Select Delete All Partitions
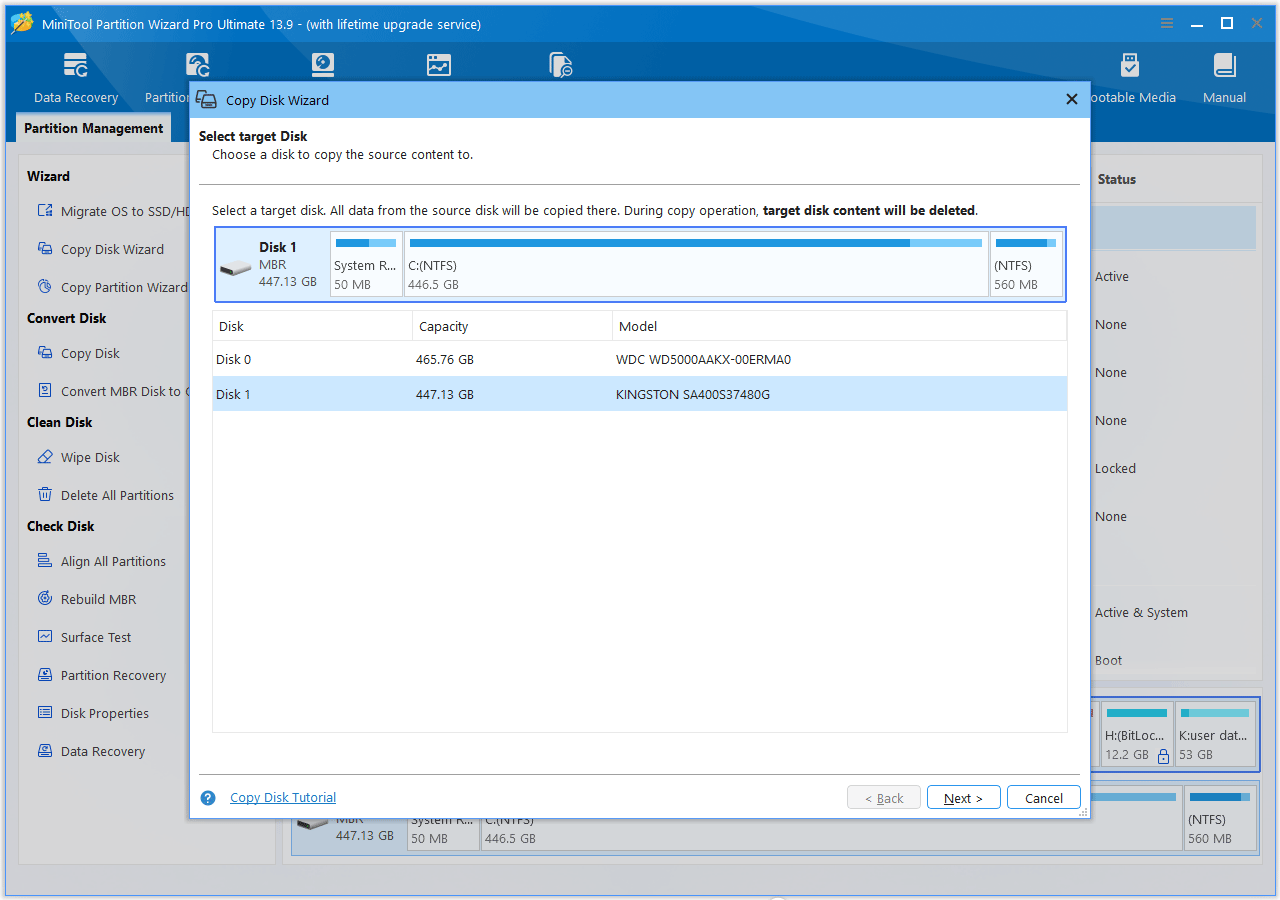The image size is (1280, 900). coord(105,495)
